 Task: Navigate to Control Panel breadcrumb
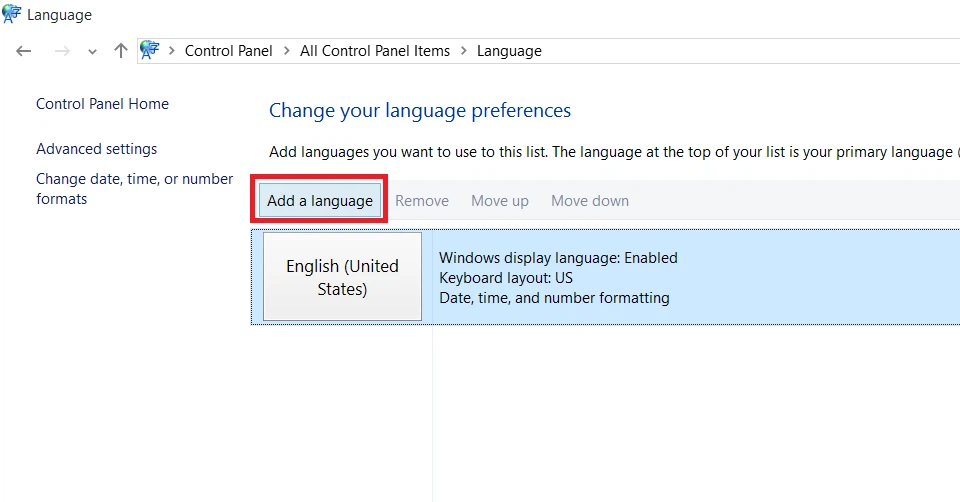tap(228, 51)
